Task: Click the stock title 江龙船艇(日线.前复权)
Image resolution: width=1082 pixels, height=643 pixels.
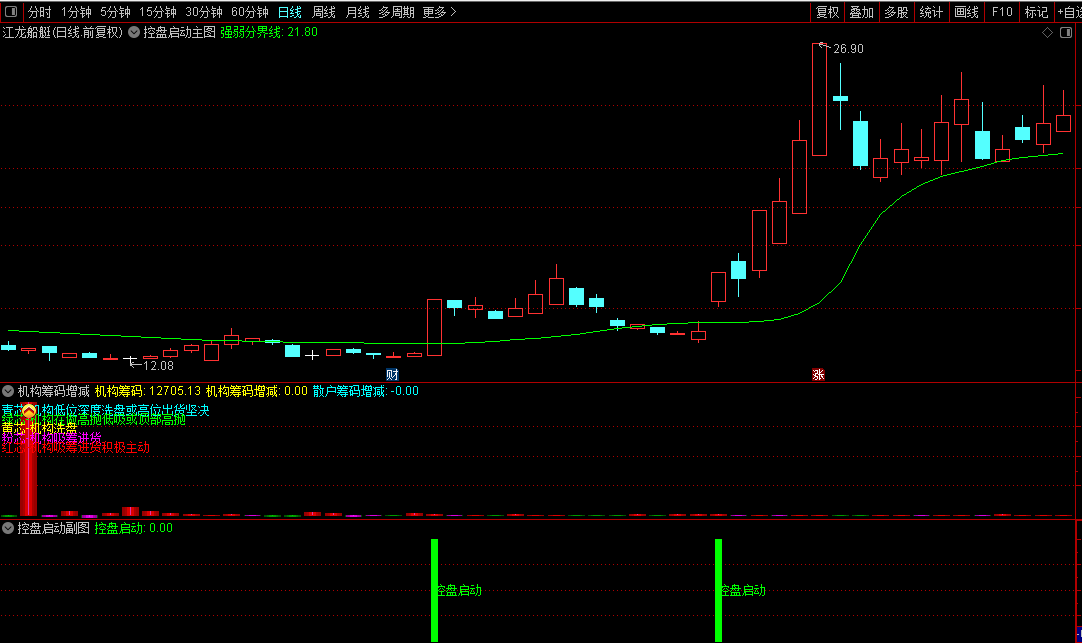Action: coord(63,32)
